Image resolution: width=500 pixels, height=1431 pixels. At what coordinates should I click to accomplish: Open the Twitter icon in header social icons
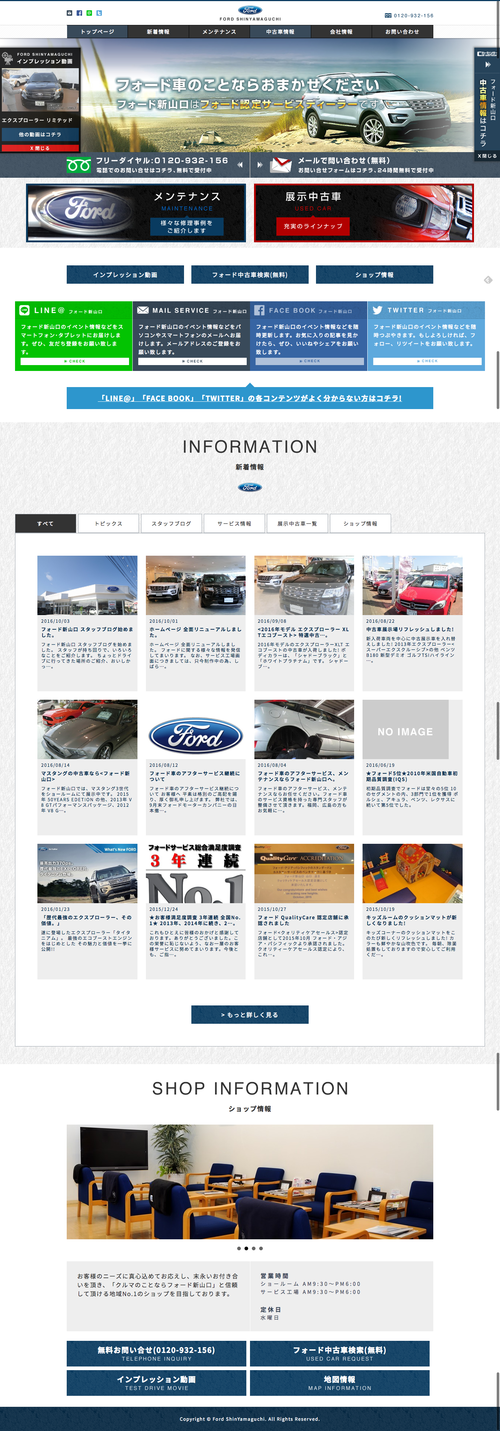click(x=99, y=13)
